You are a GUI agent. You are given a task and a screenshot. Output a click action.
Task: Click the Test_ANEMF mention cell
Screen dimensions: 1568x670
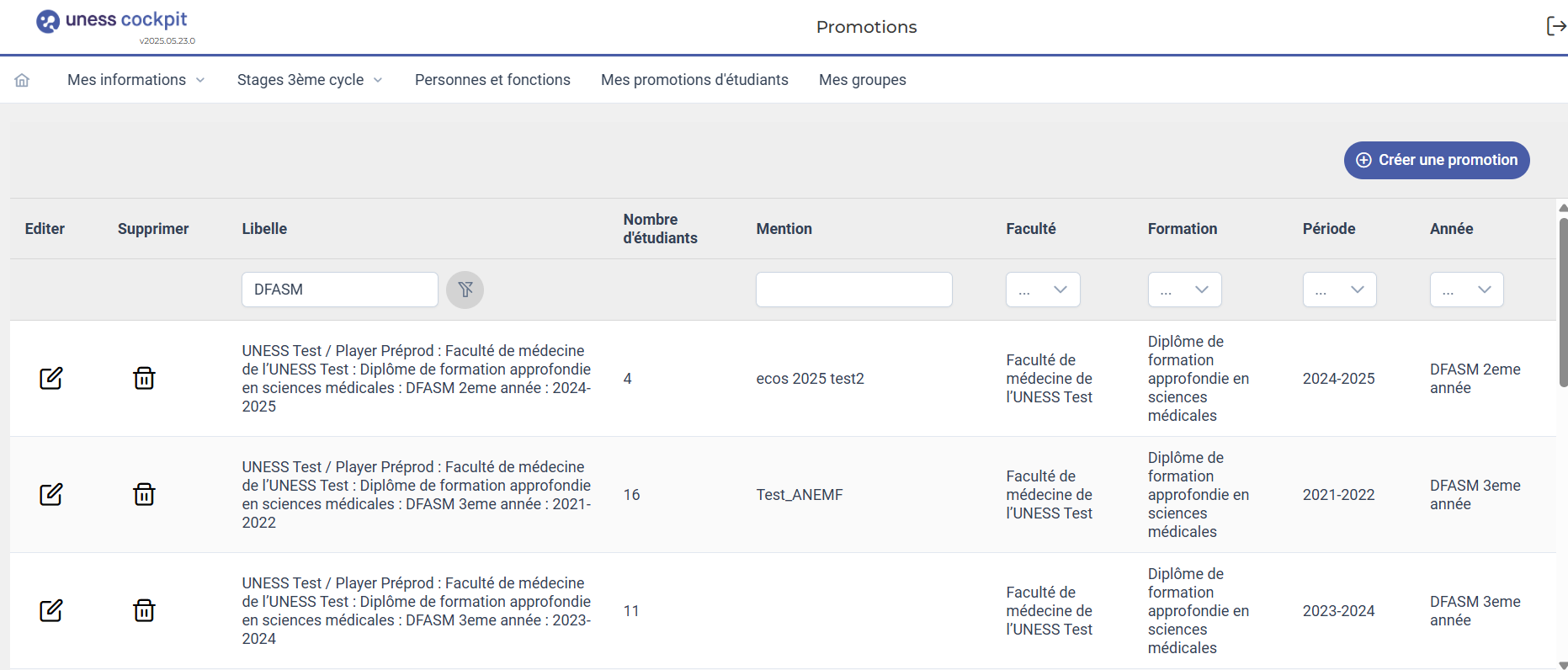pos(799,495)
